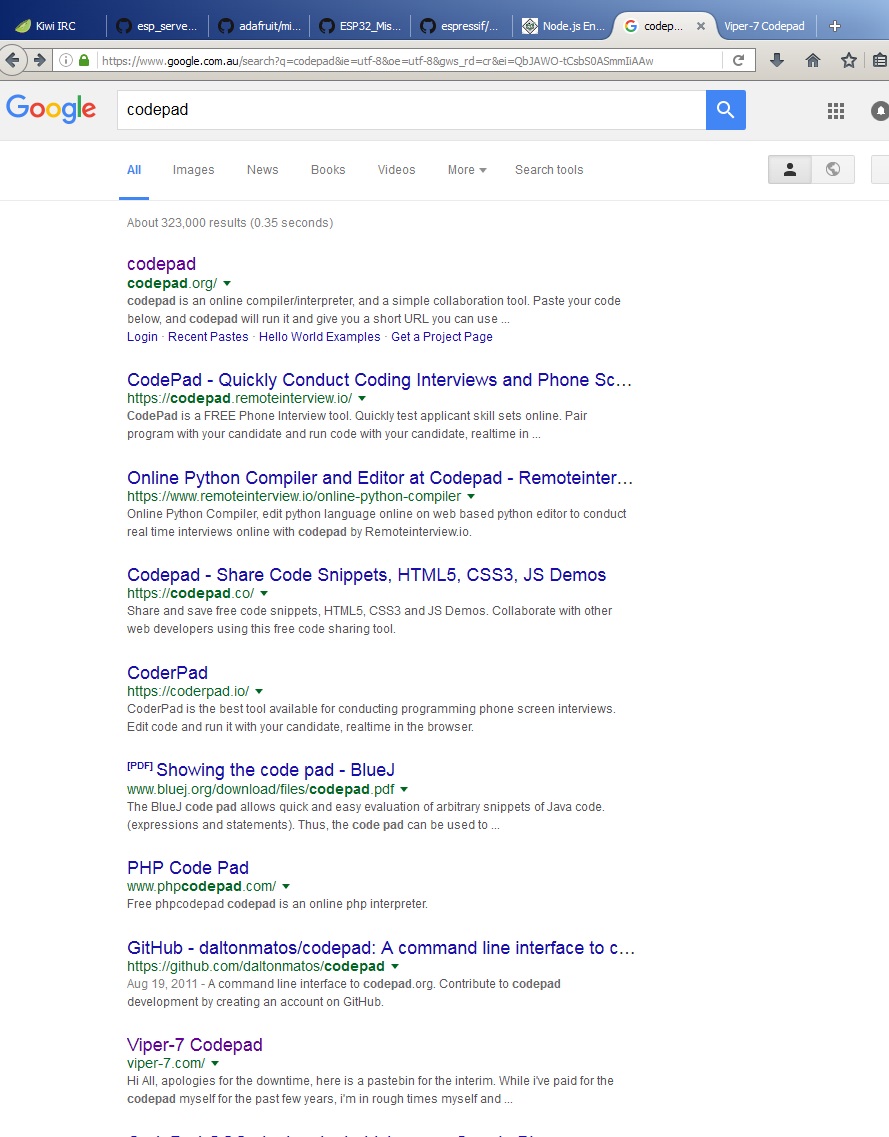Switch to the Viper-7 Codepad tab
Viewport: 889px width, 1137px height.
(x=764, y=26)
